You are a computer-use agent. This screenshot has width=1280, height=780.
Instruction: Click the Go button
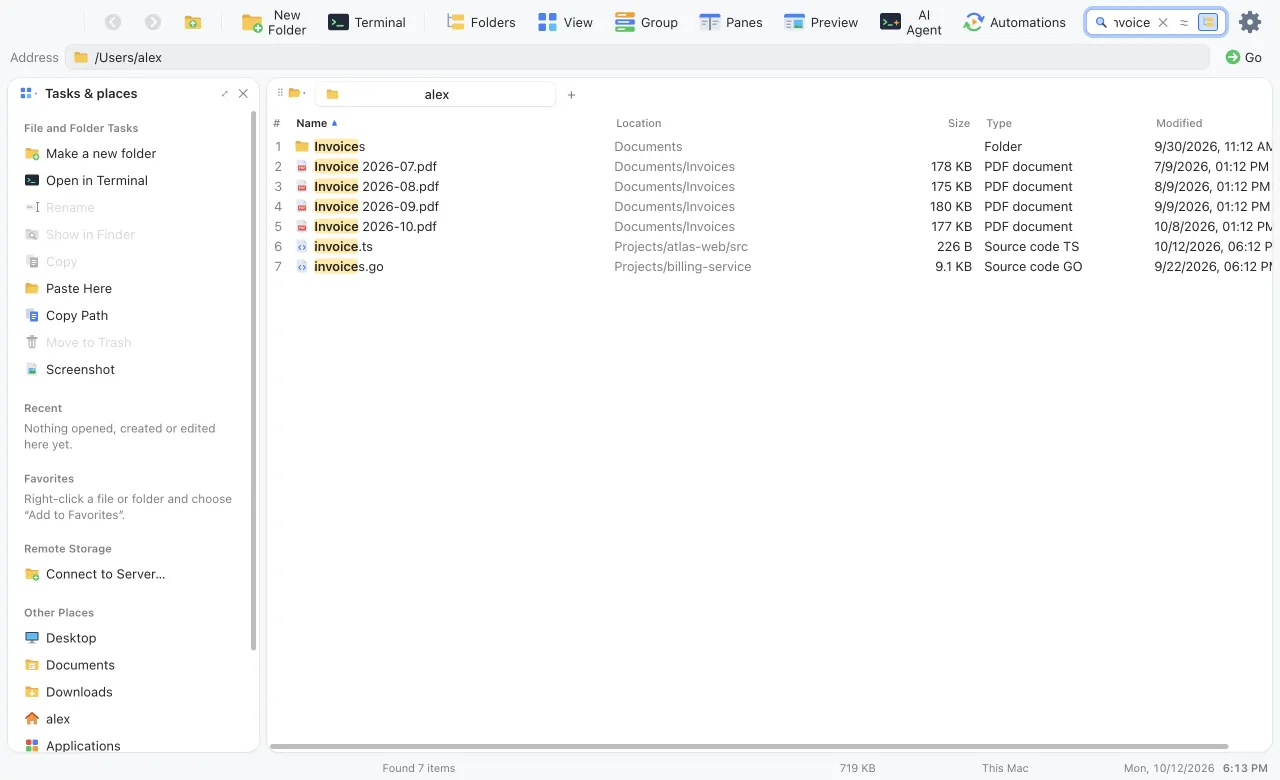coord(1244,57)
